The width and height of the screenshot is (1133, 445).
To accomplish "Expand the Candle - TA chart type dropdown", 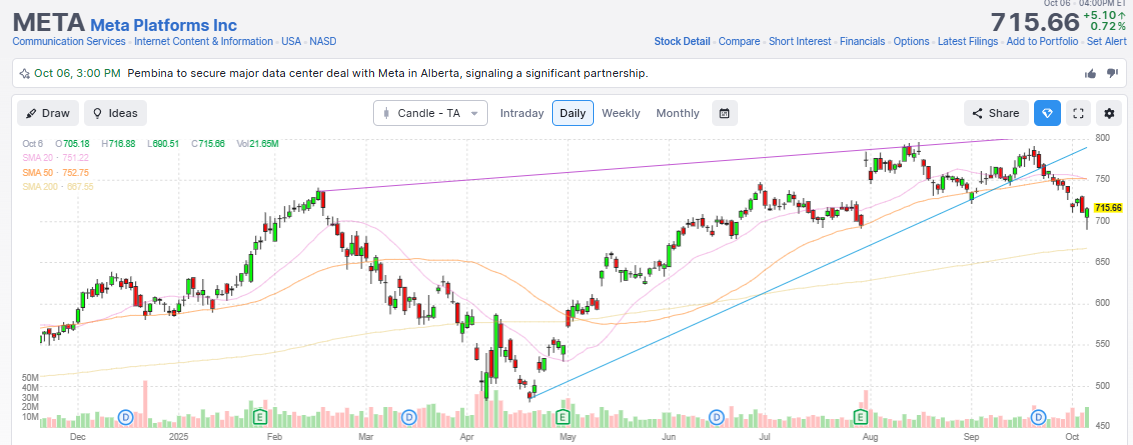I will (431, 113).
